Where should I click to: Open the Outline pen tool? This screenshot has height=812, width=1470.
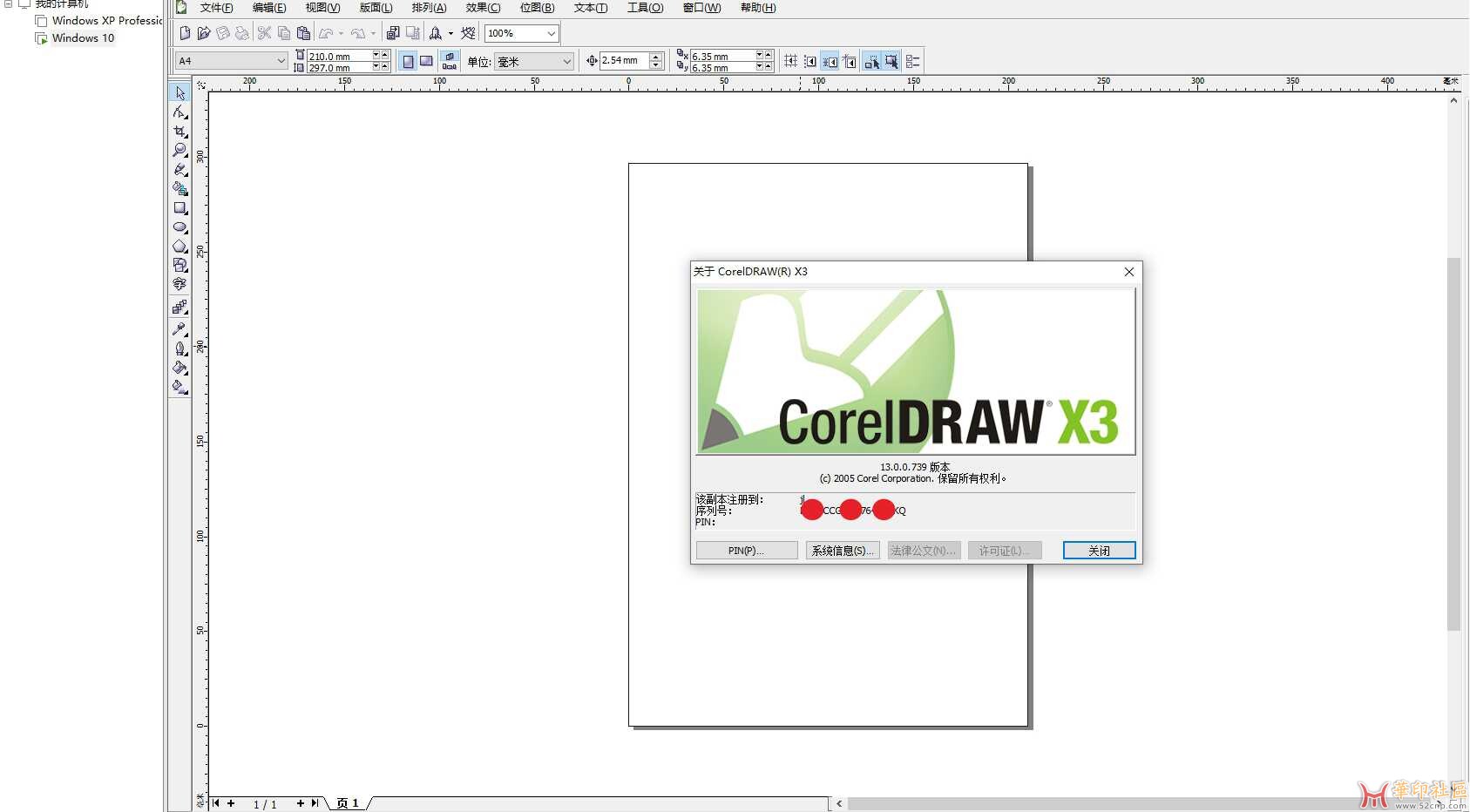tap(180, 348)
